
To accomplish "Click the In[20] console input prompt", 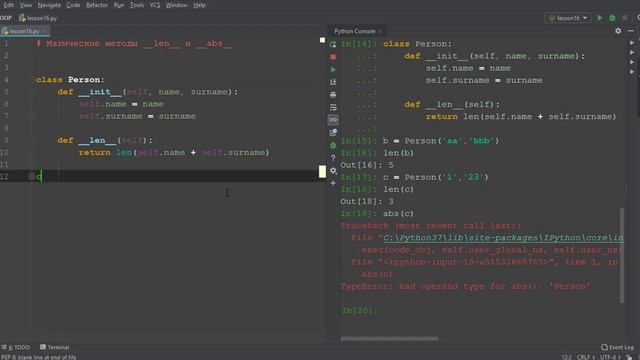I will pyautogui.click(x=359, y=310).
